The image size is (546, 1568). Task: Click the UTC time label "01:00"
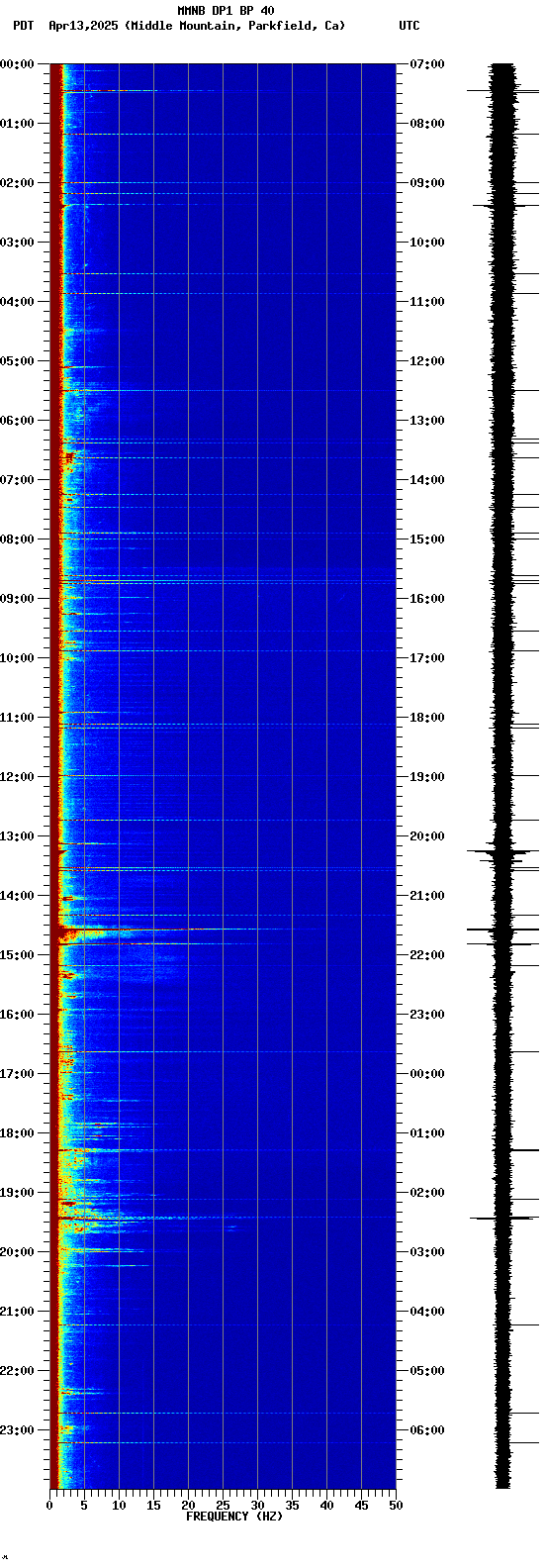[427, 1133]
